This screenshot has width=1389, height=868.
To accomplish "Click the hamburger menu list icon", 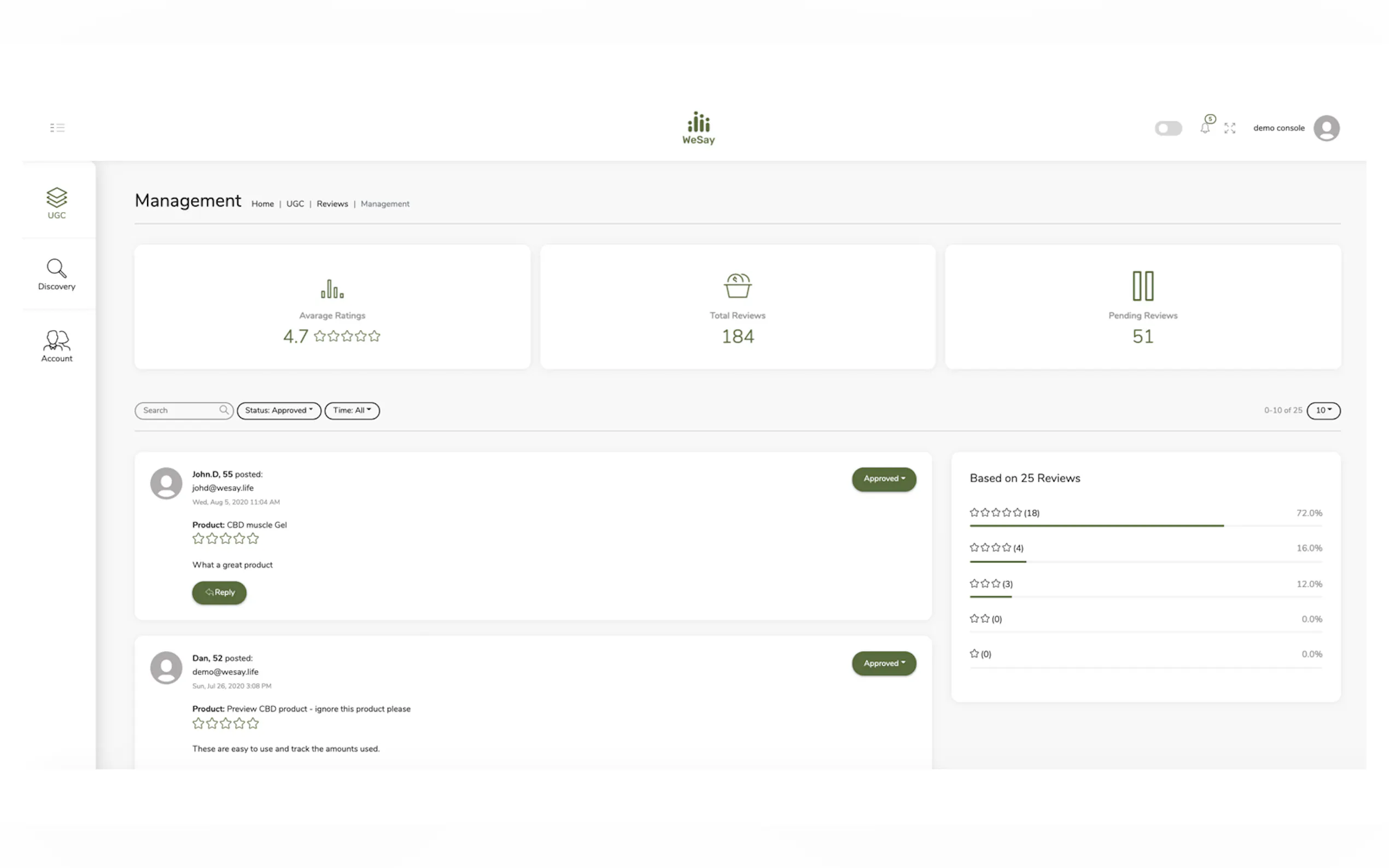I will 57,127.
